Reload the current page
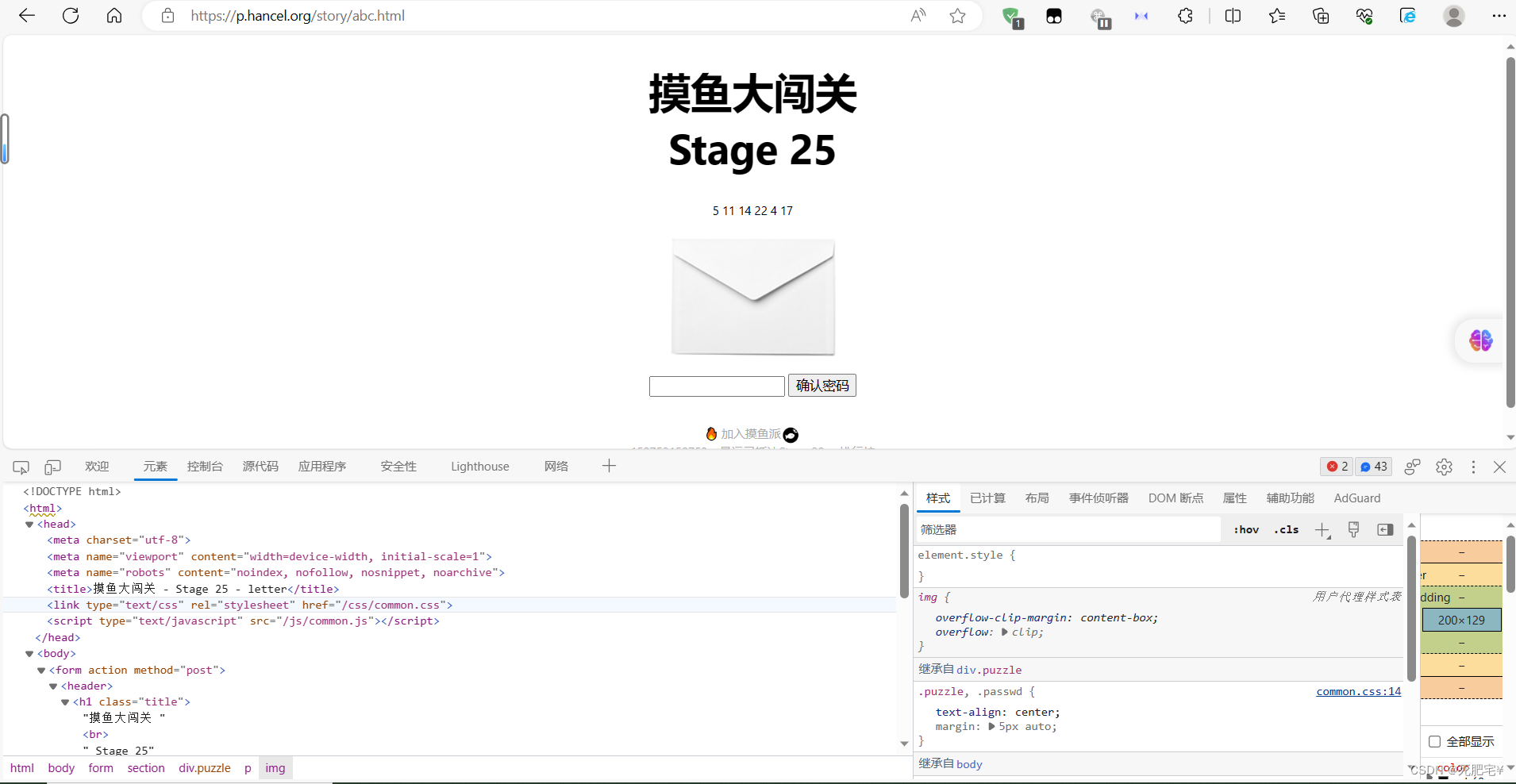This screenshot has width=1516, height=784. (x=71, y=16)
